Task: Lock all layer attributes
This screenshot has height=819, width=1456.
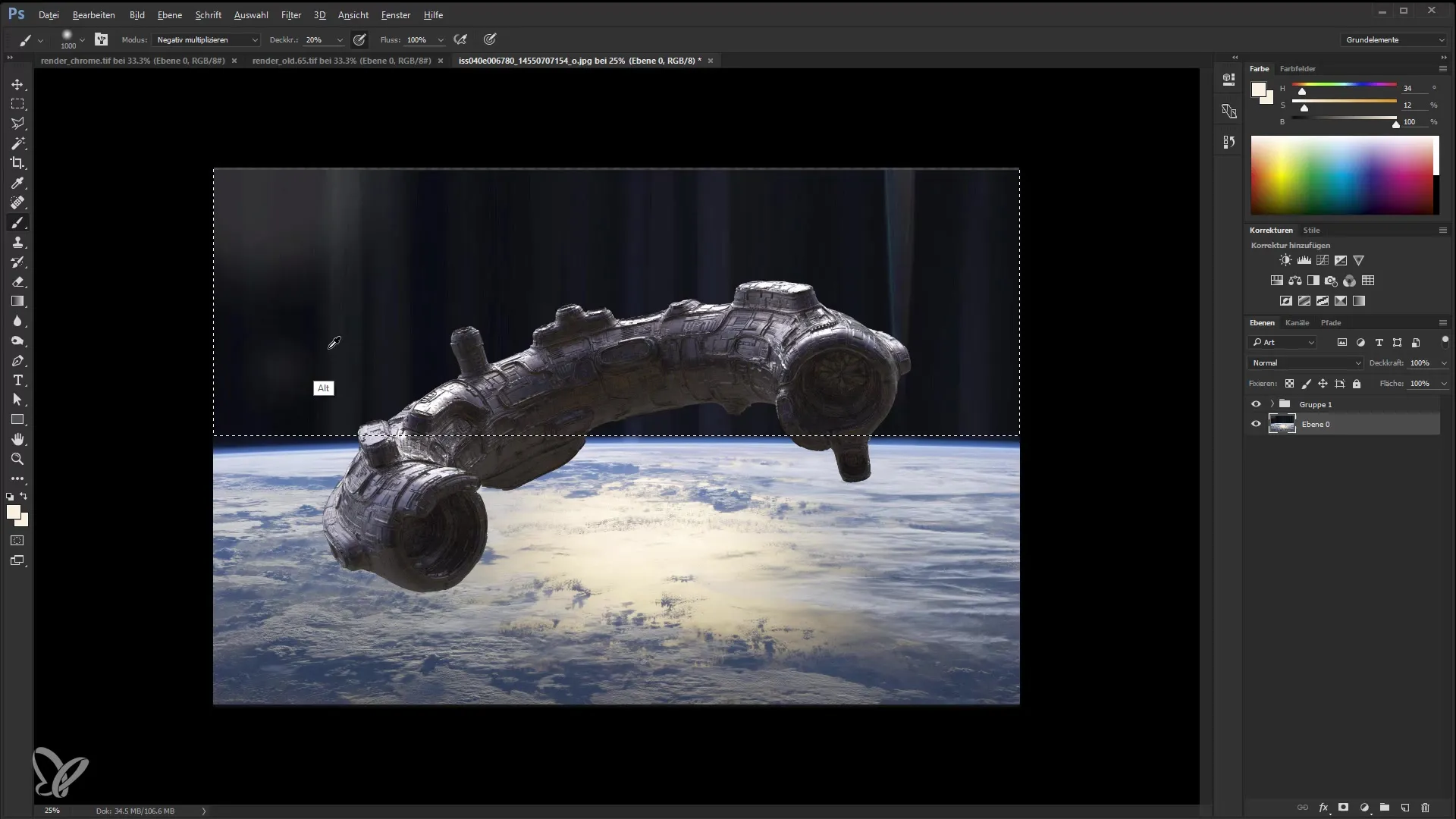Action: (1357, 384)
